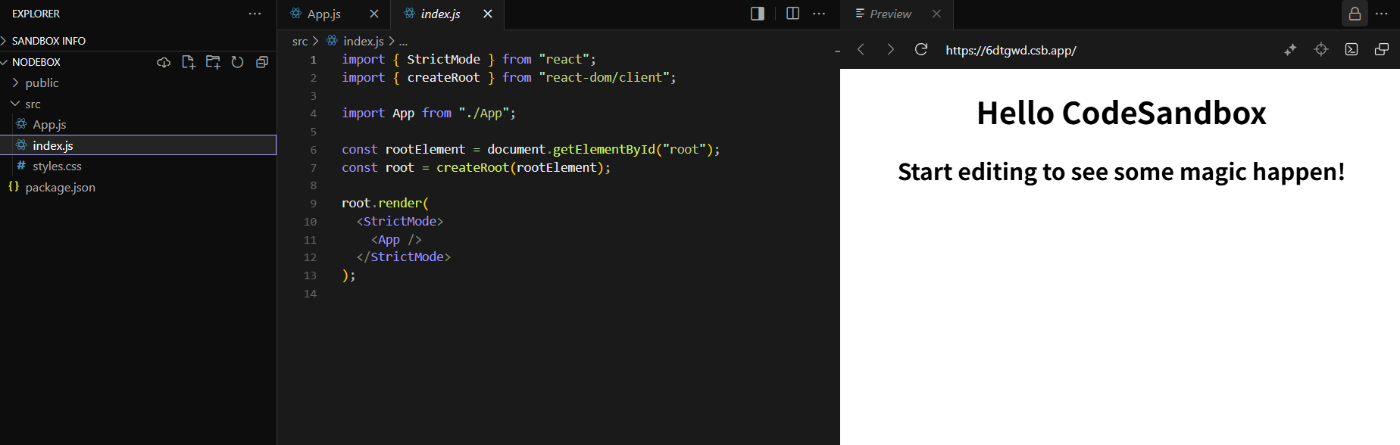Click the <App /> tag on line 11

396,239
